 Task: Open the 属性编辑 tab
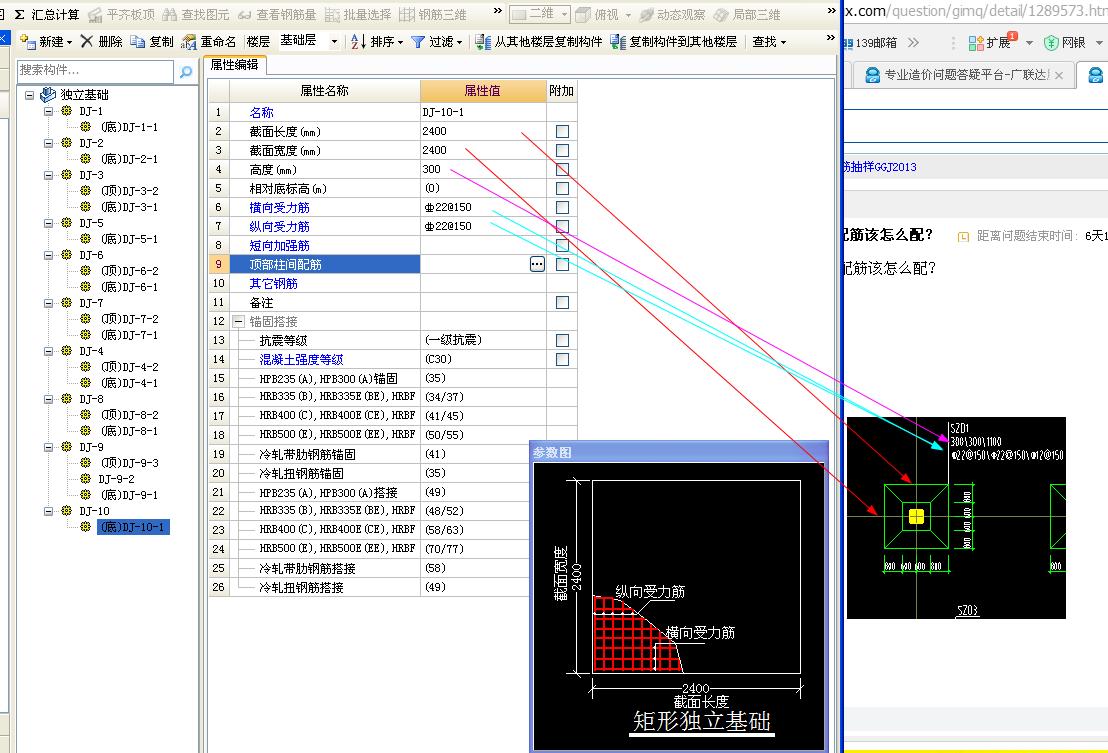(x=235, y=65)
